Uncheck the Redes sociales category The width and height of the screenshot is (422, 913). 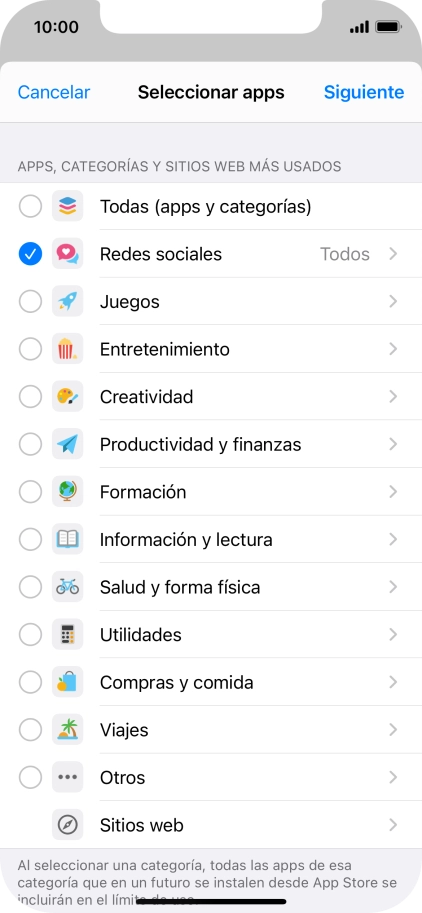pos(30,254)
